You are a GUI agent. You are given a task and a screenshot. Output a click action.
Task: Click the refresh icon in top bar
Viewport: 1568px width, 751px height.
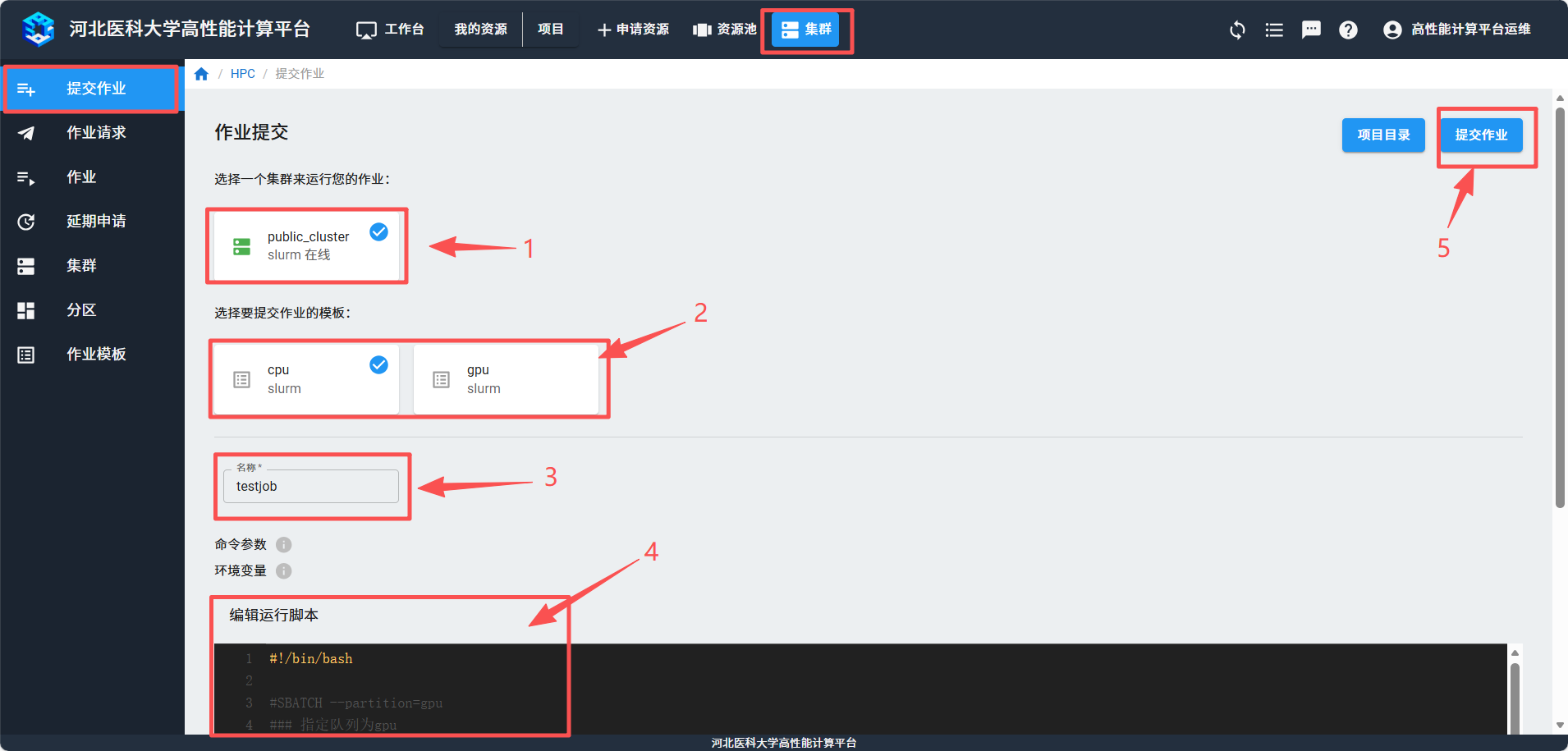pyautogui.click(x=1237, y=30)
